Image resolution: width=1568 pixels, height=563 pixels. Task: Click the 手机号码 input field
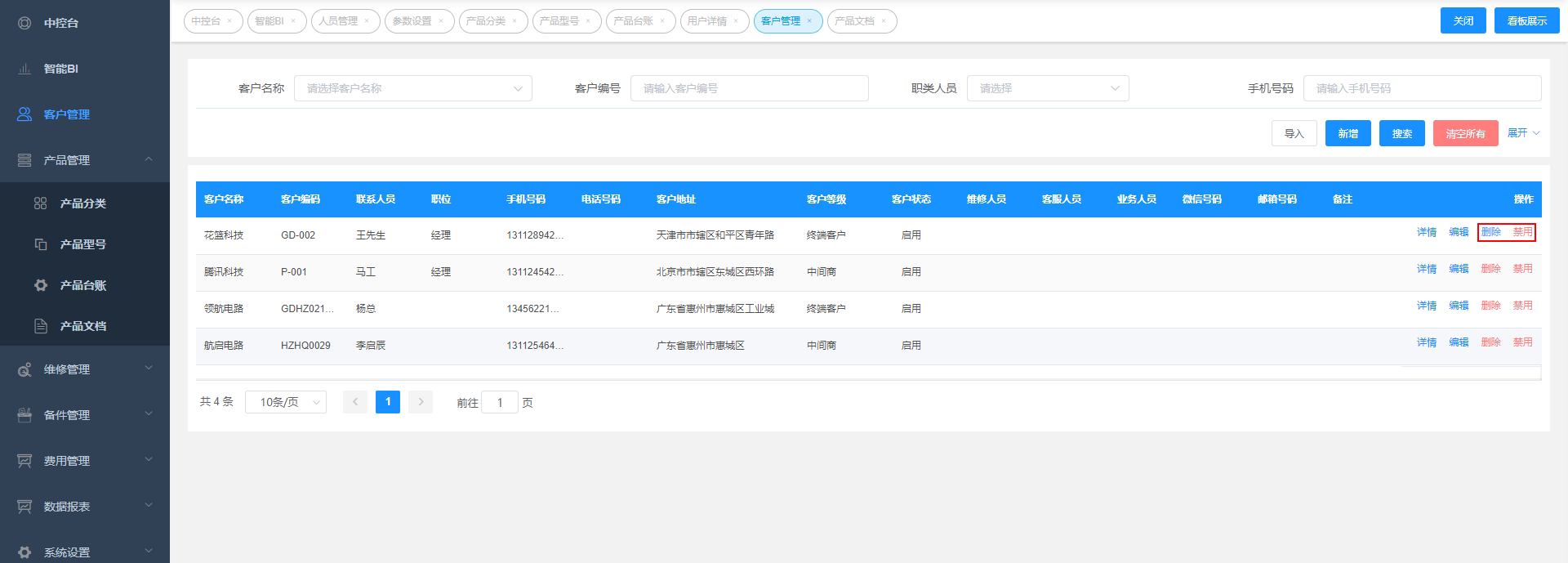click(1422, 88)
